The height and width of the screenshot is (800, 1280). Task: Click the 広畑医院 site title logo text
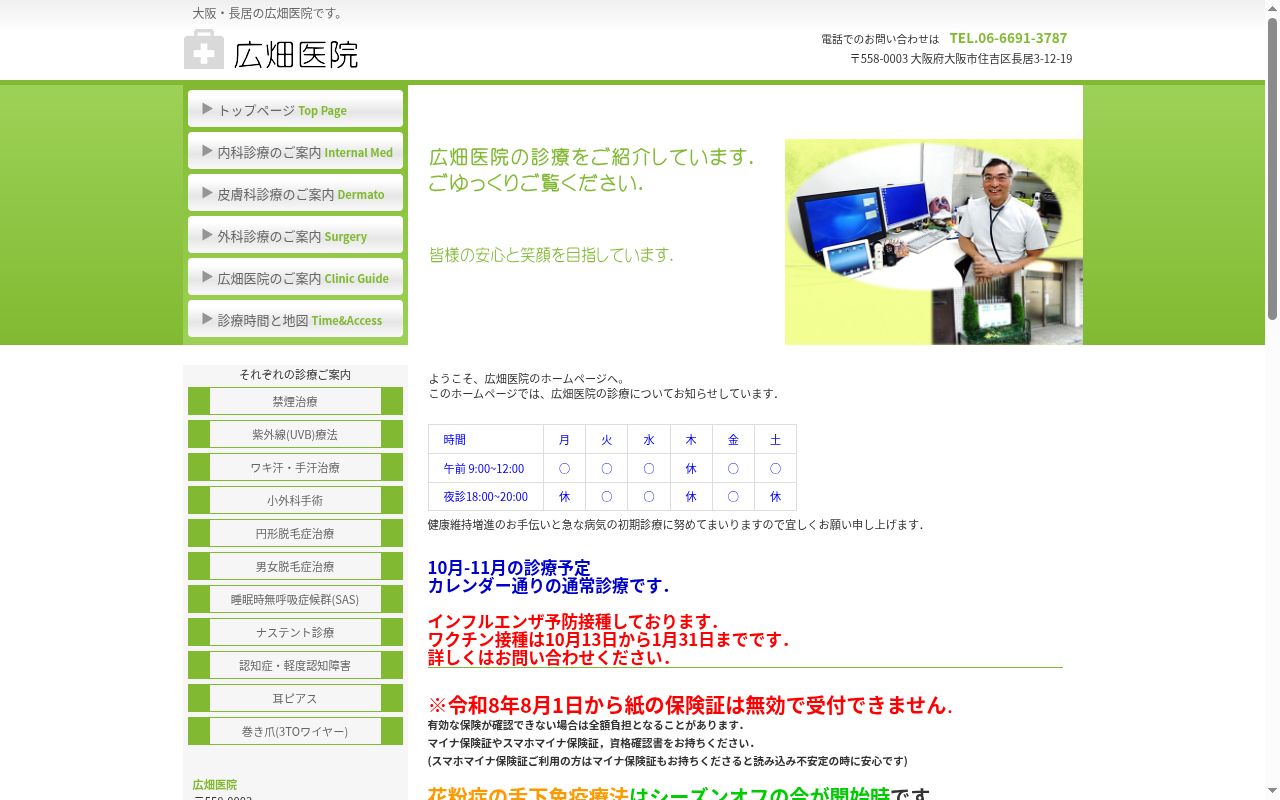[x=296, y=54]
